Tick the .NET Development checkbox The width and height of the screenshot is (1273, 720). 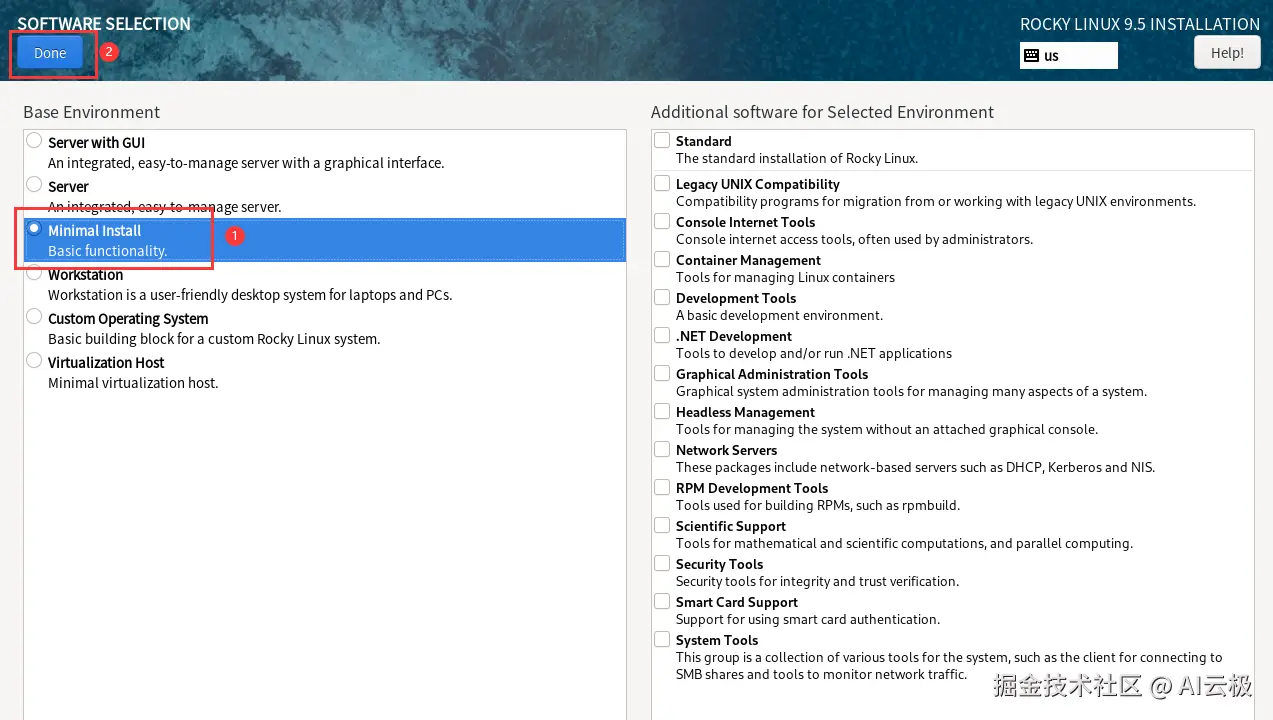click(x=662, y=335)
